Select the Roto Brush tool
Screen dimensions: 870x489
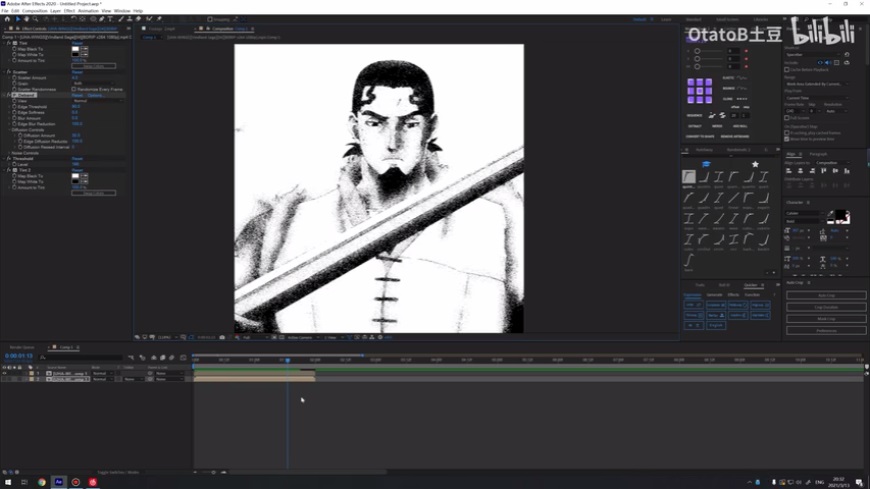149,19
